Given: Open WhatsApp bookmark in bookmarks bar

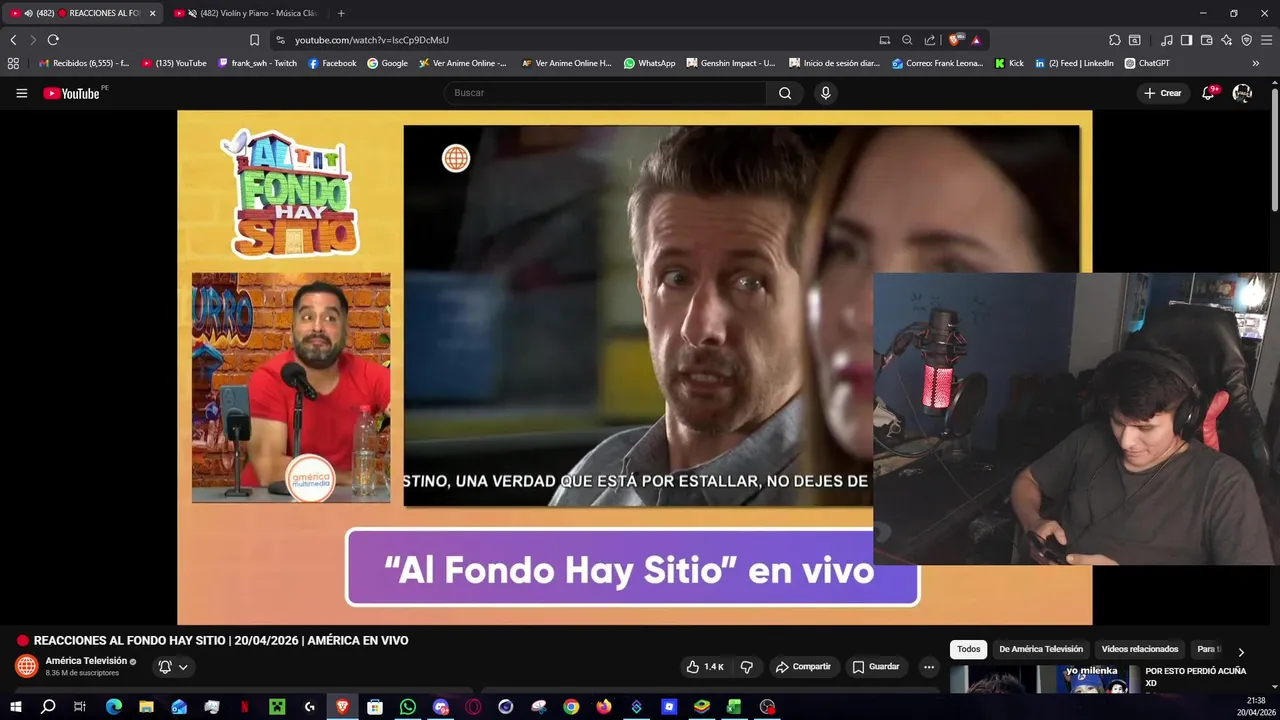Looking at the screenshot, I should (x=649, y=63).
